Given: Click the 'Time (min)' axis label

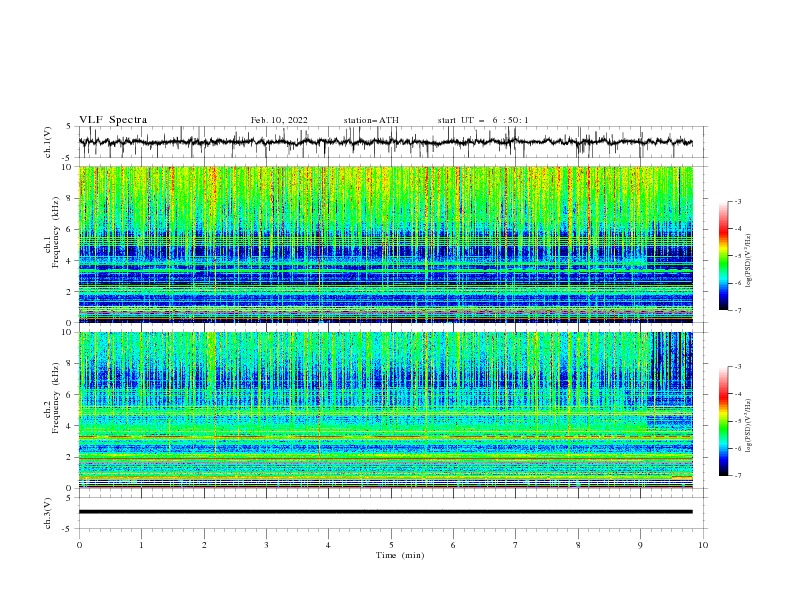Looking at the screenshot, I should click(400, 555).
